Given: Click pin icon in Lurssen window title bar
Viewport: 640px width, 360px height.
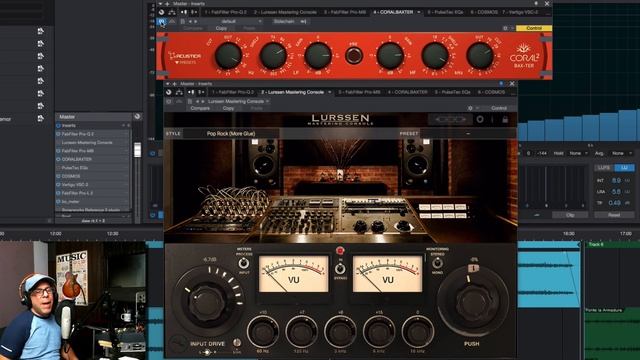Looking at the screenshot, I should pyautogui.click(x=501, y=84).
